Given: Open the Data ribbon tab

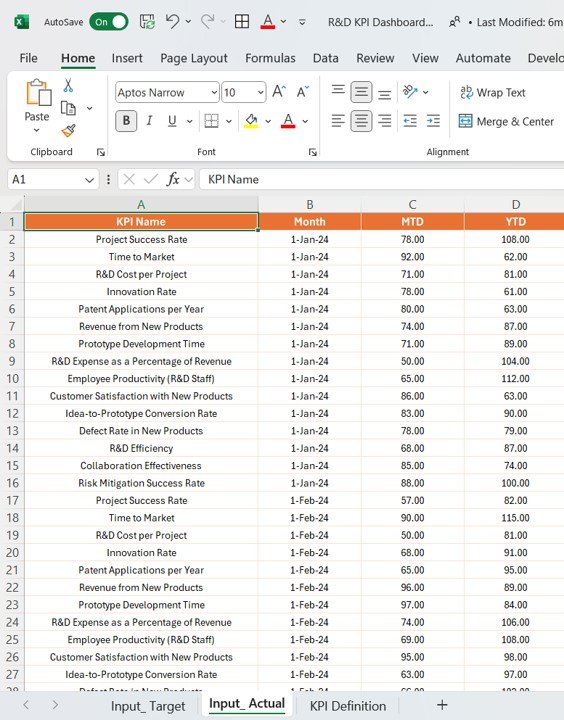Looking at the screenshot, I should click(x=326, y=58).
